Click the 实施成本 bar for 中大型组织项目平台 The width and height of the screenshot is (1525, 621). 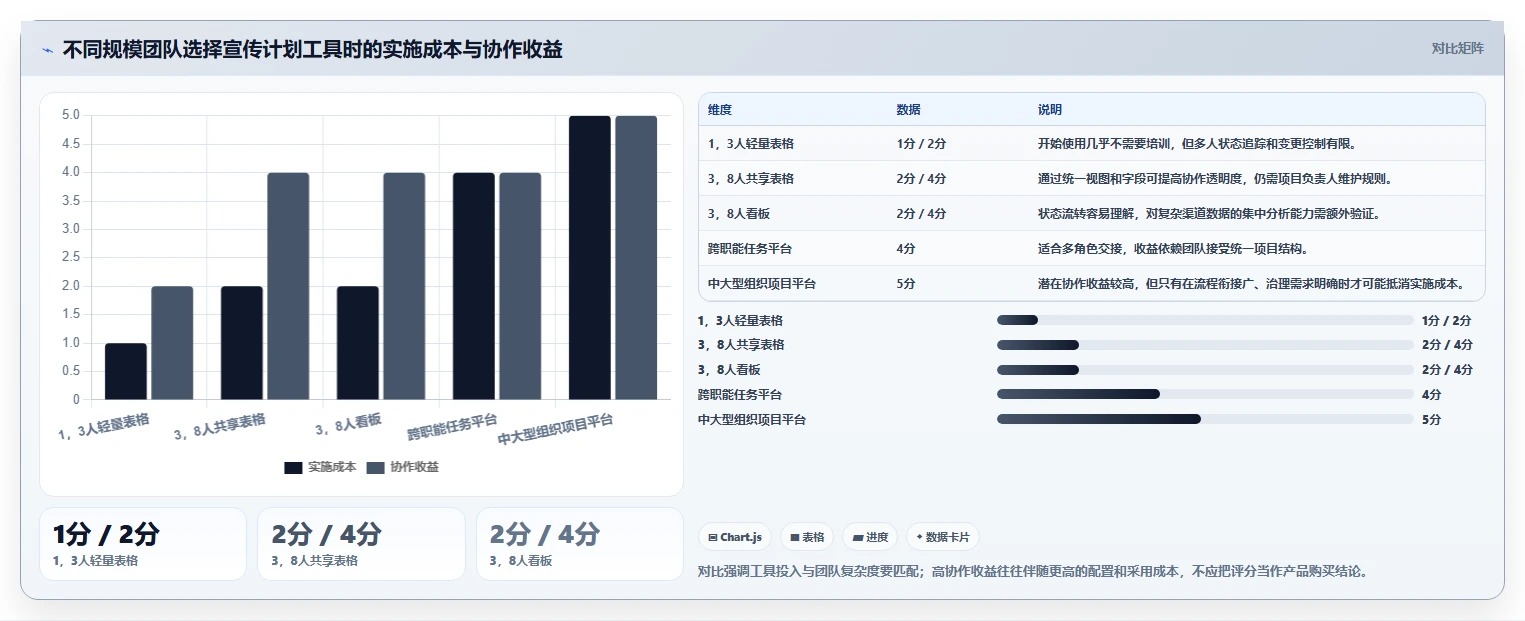[590, 258]
